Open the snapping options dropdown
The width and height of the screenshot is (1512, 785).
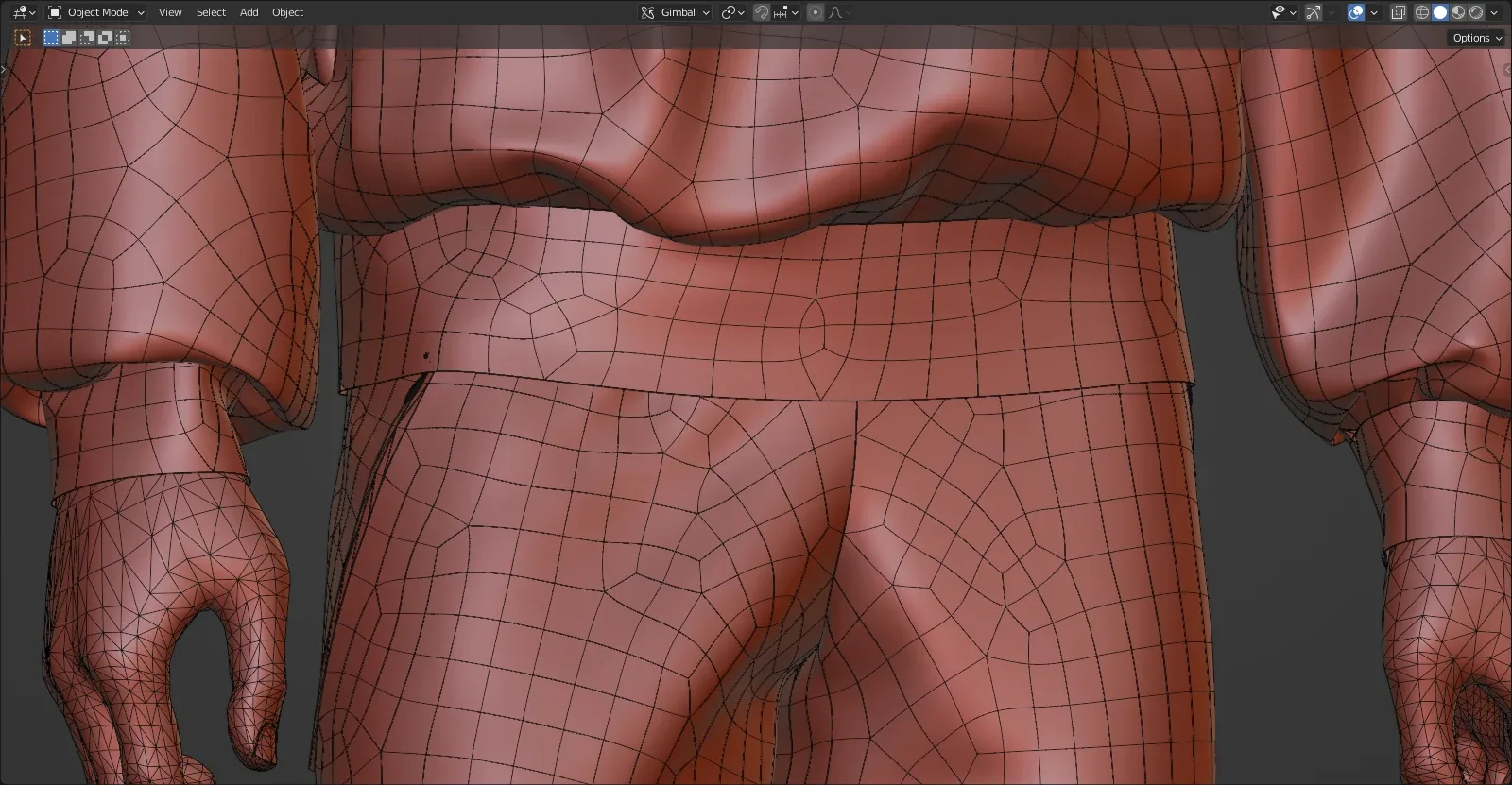[786, 12]
